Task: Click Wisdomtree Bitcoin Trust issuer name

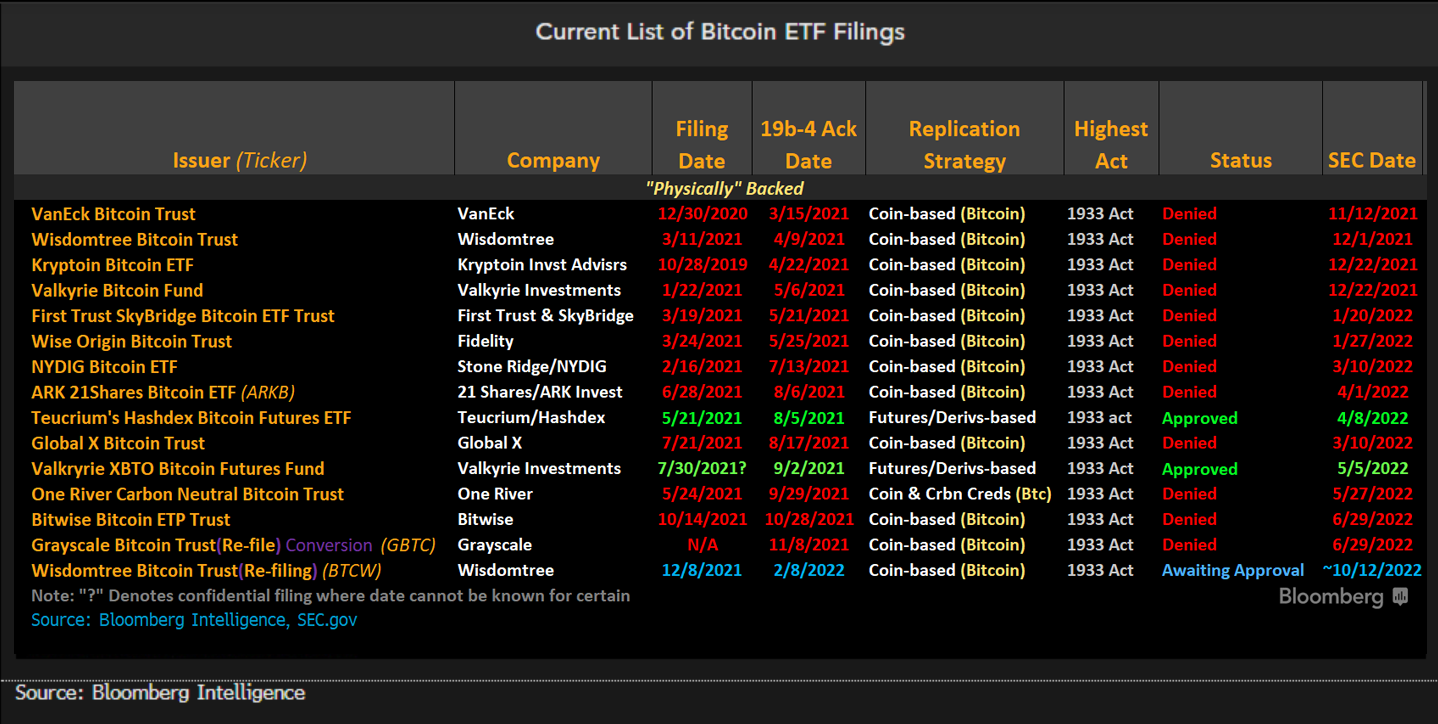Action: [x=134, y=240]
